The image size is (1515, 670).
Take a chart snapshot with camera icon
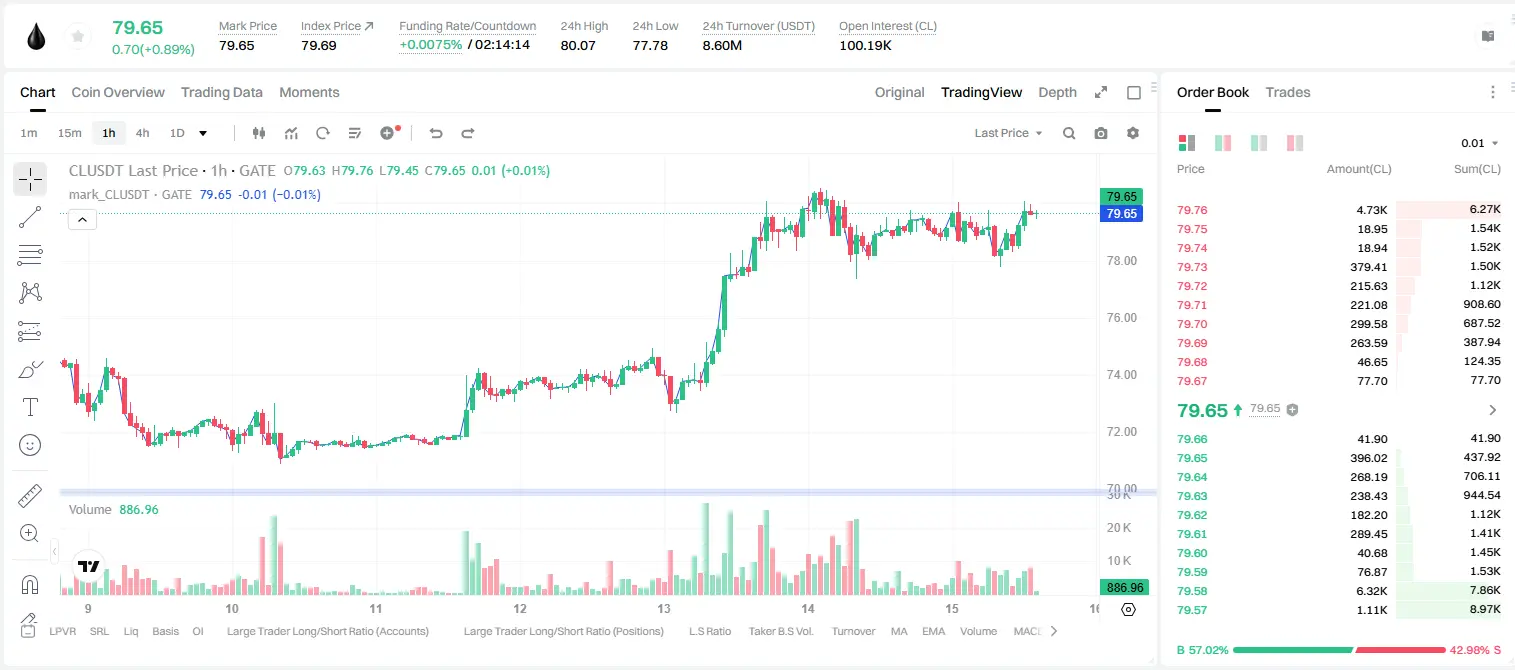pyautogui.click(x=1101, y=133)
